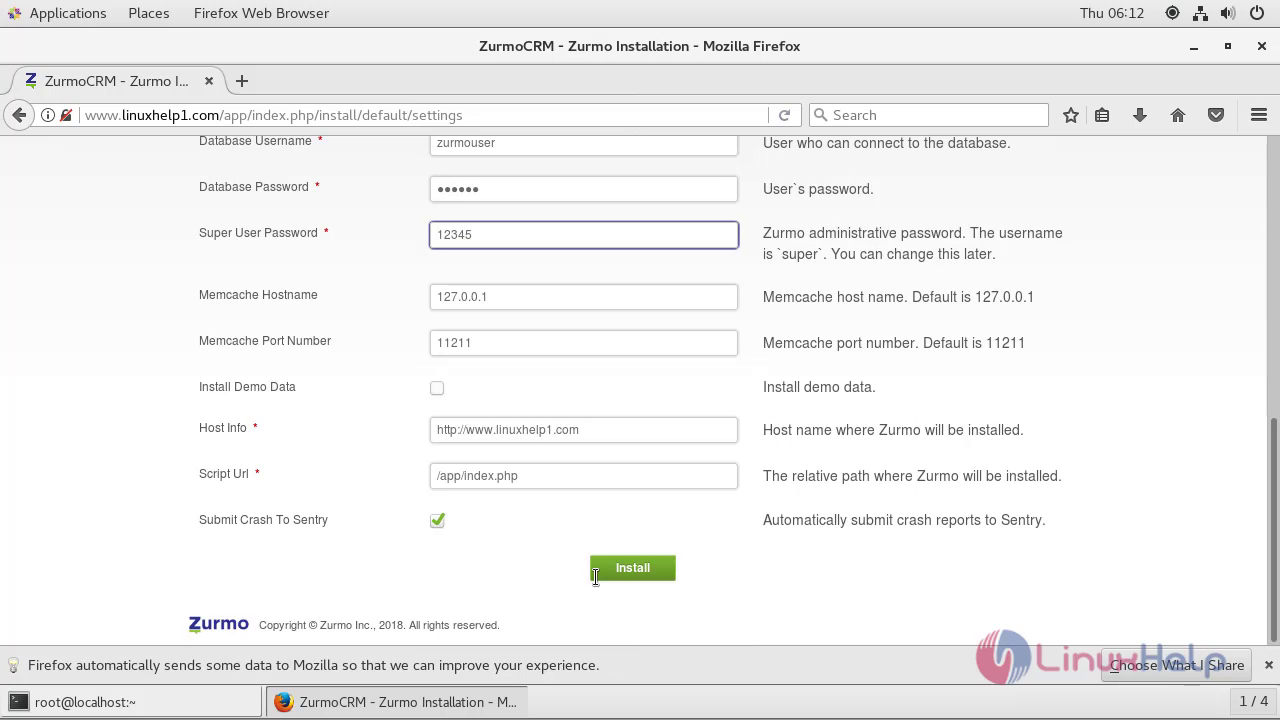Image resolution: width=1280 pixels, height=720 pixels.
Task: Open the power menu tray icon
Action: (1257, 13)
